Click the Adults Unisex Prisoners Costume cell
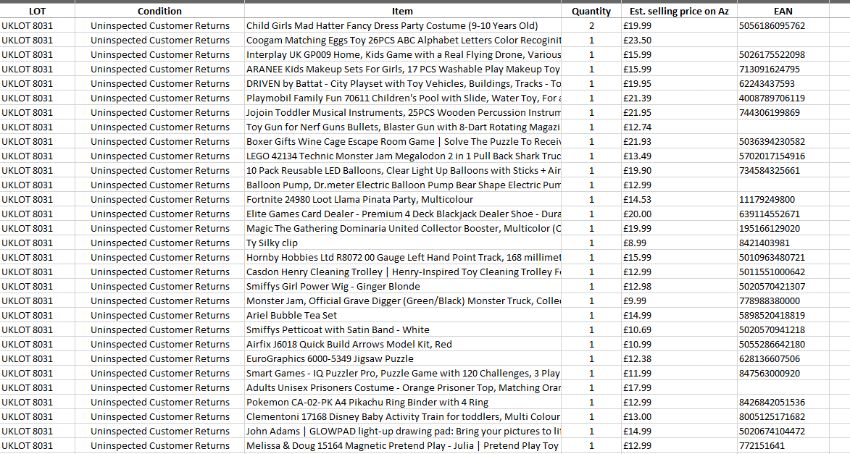This screenshot has height=454, width=850. click(403, 388)
